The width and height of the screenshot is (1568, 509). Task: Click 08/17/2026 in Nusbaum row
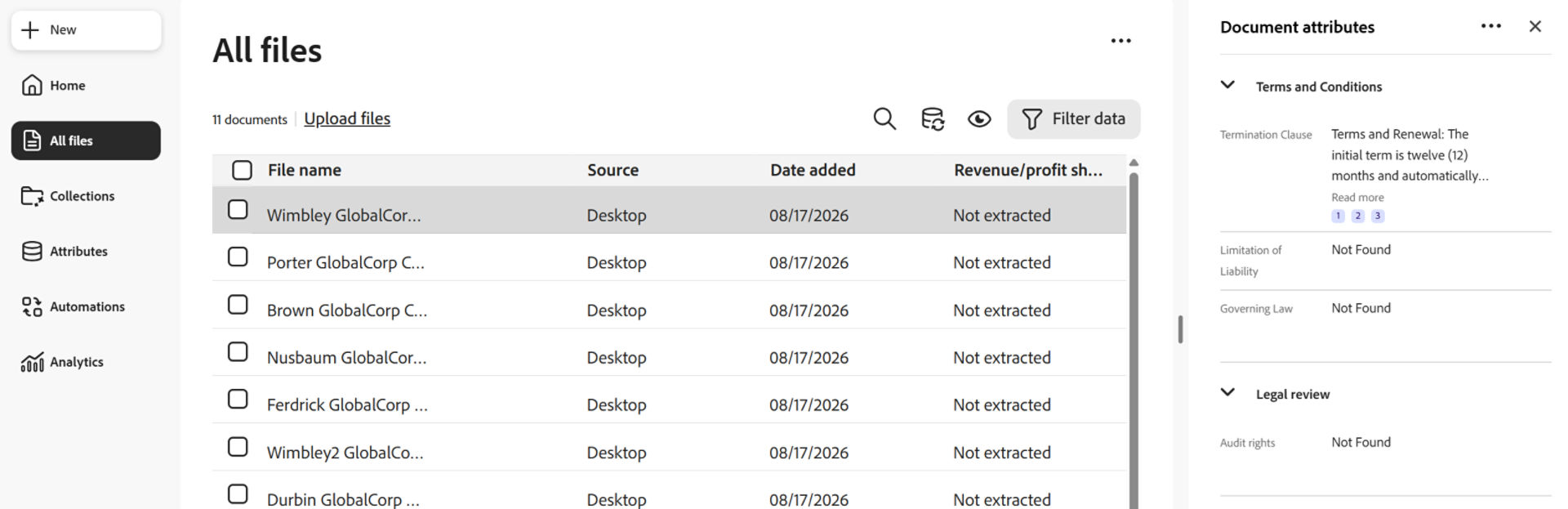coord(808,358)
